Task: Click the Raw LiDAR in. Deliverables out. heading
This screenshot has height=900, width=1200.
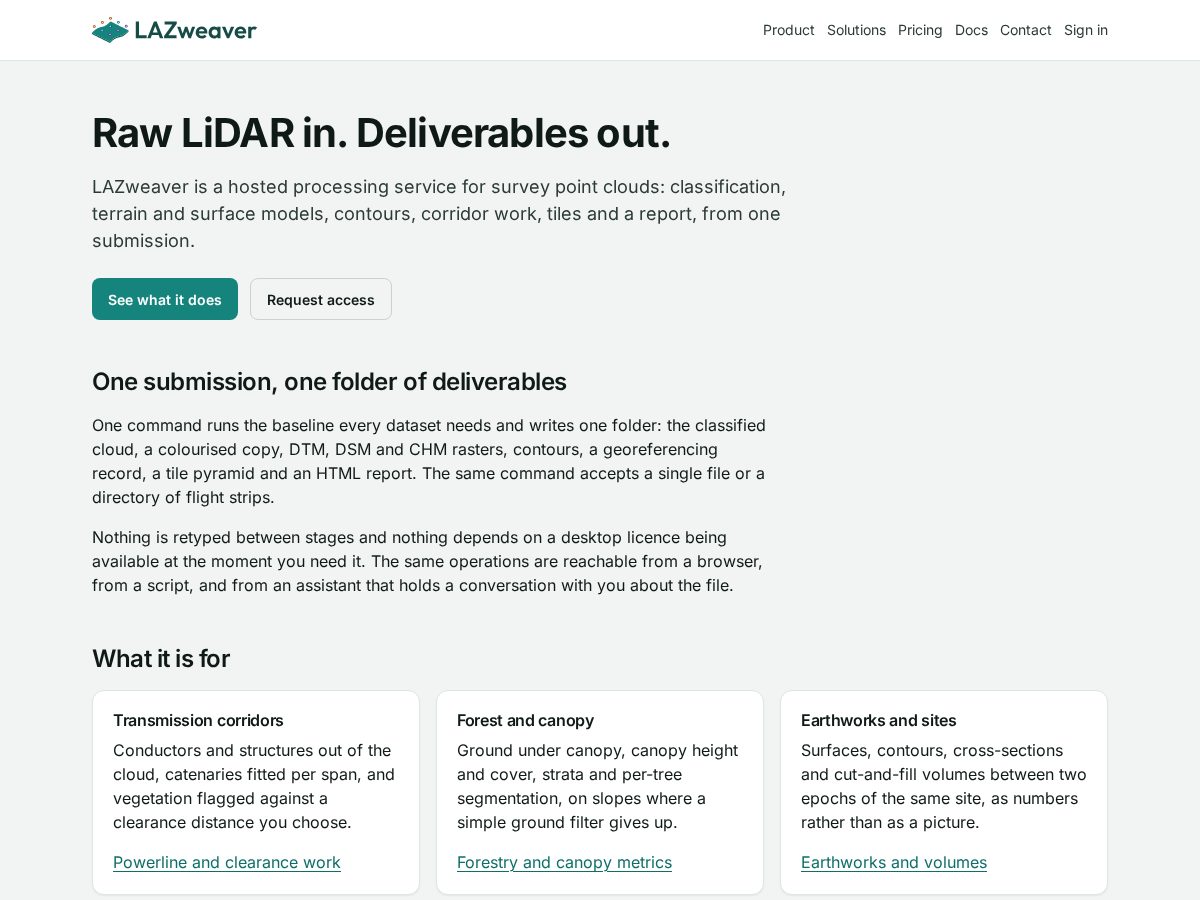Action: click(381, 133)
